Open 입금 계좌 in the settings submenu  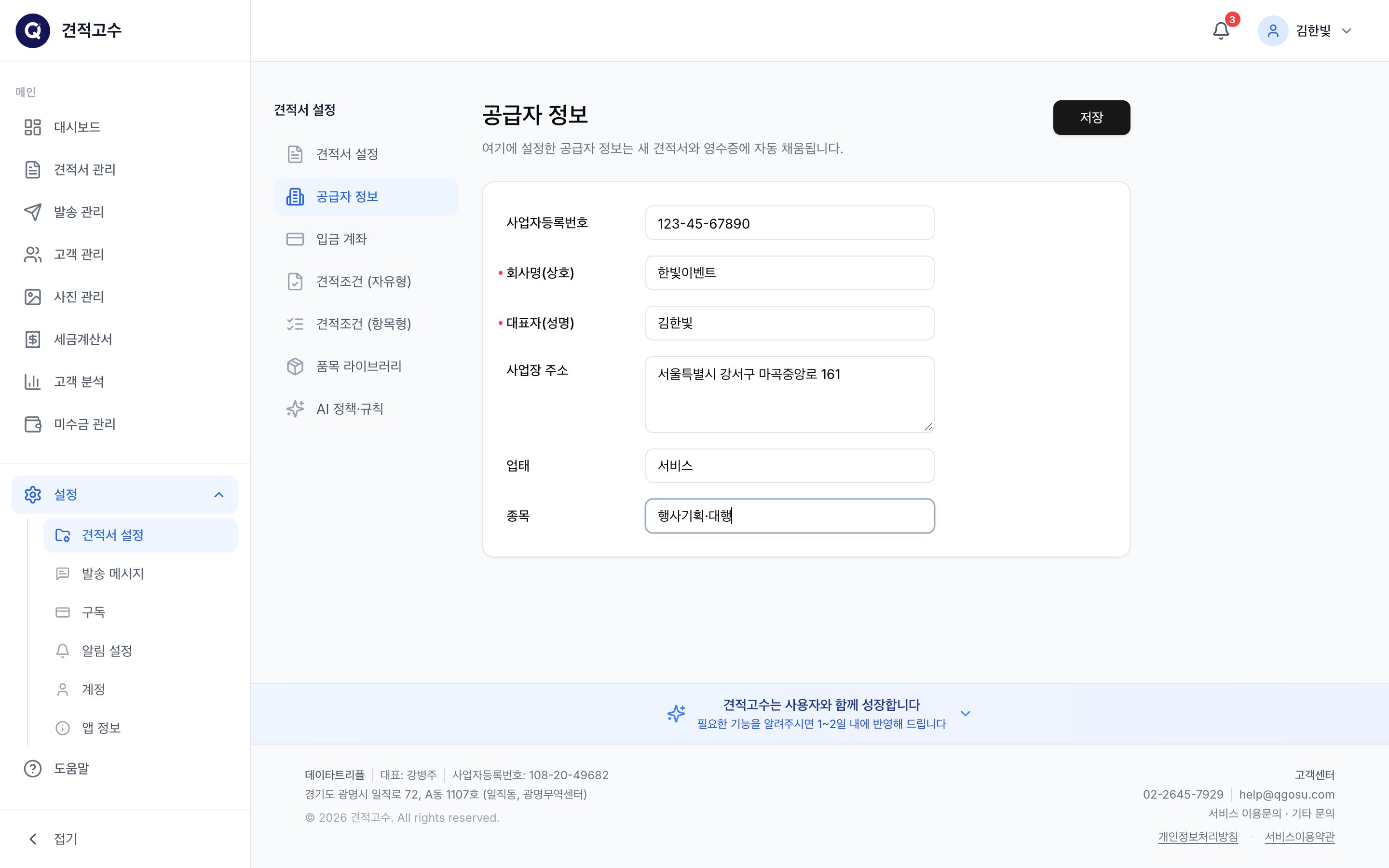pyautogui.click(x=366, y=239)
